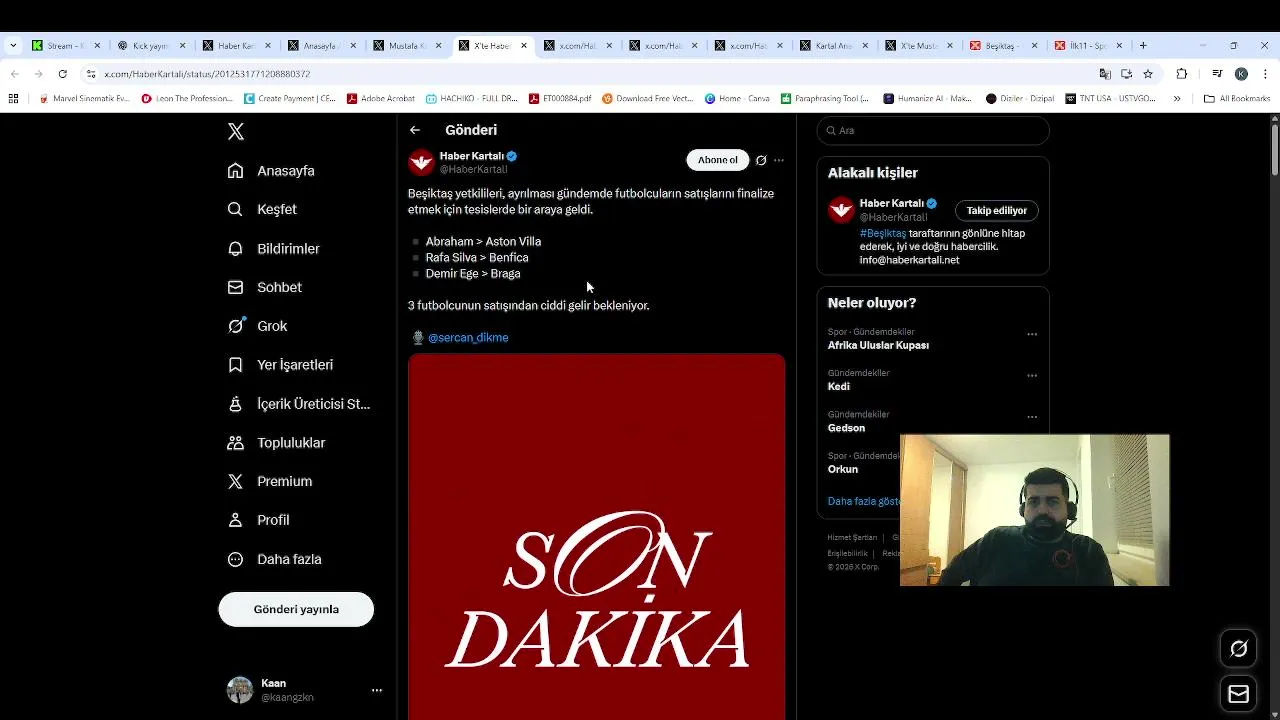
Task: Switch to Mustafa tab
Action: pyautogui.click(x=407, y=45)
